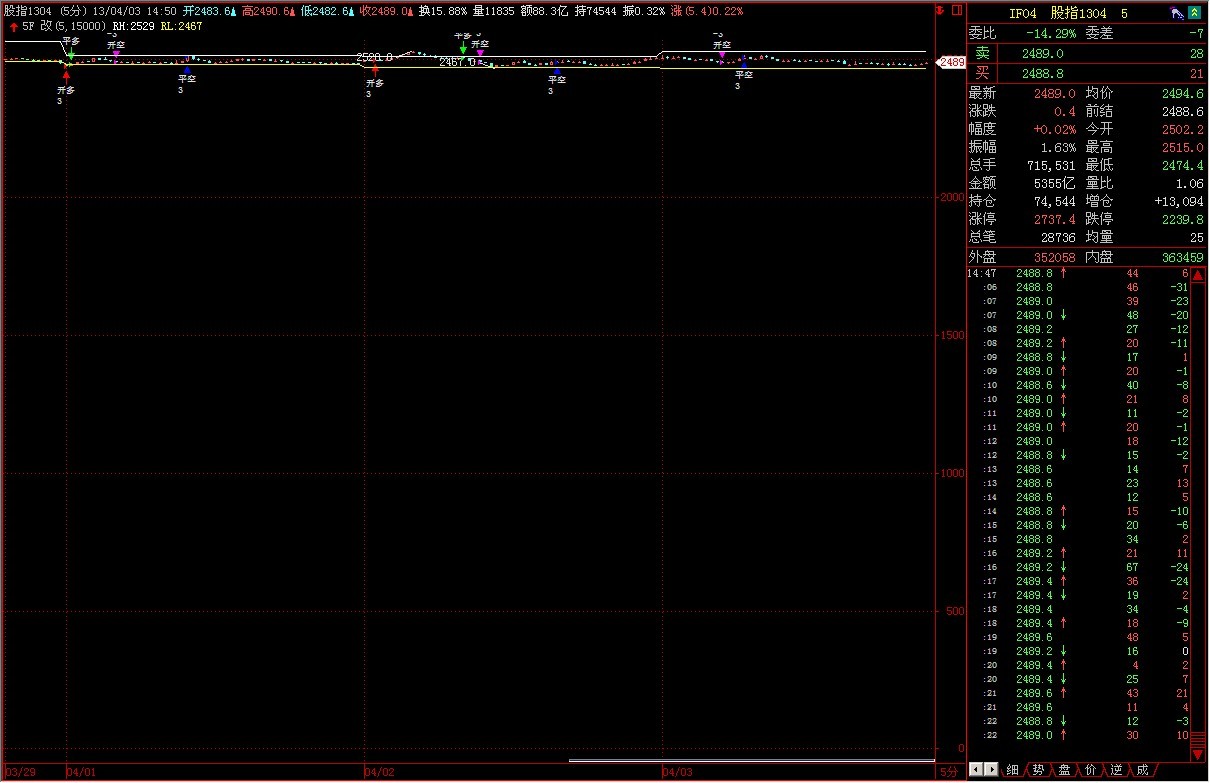1210x783 pixels.
Task: Click the 外盘 352058 value
Action: coord(1054,257)
